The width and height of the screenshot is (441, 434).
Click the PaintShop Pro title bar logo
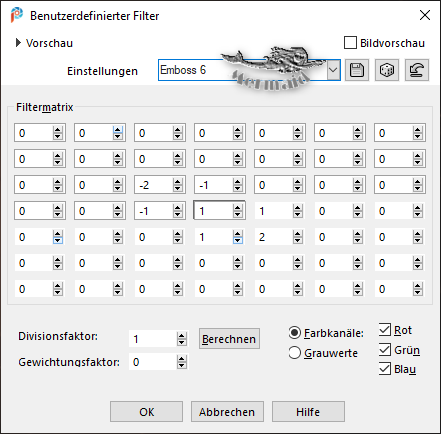[x=17, y=15]
